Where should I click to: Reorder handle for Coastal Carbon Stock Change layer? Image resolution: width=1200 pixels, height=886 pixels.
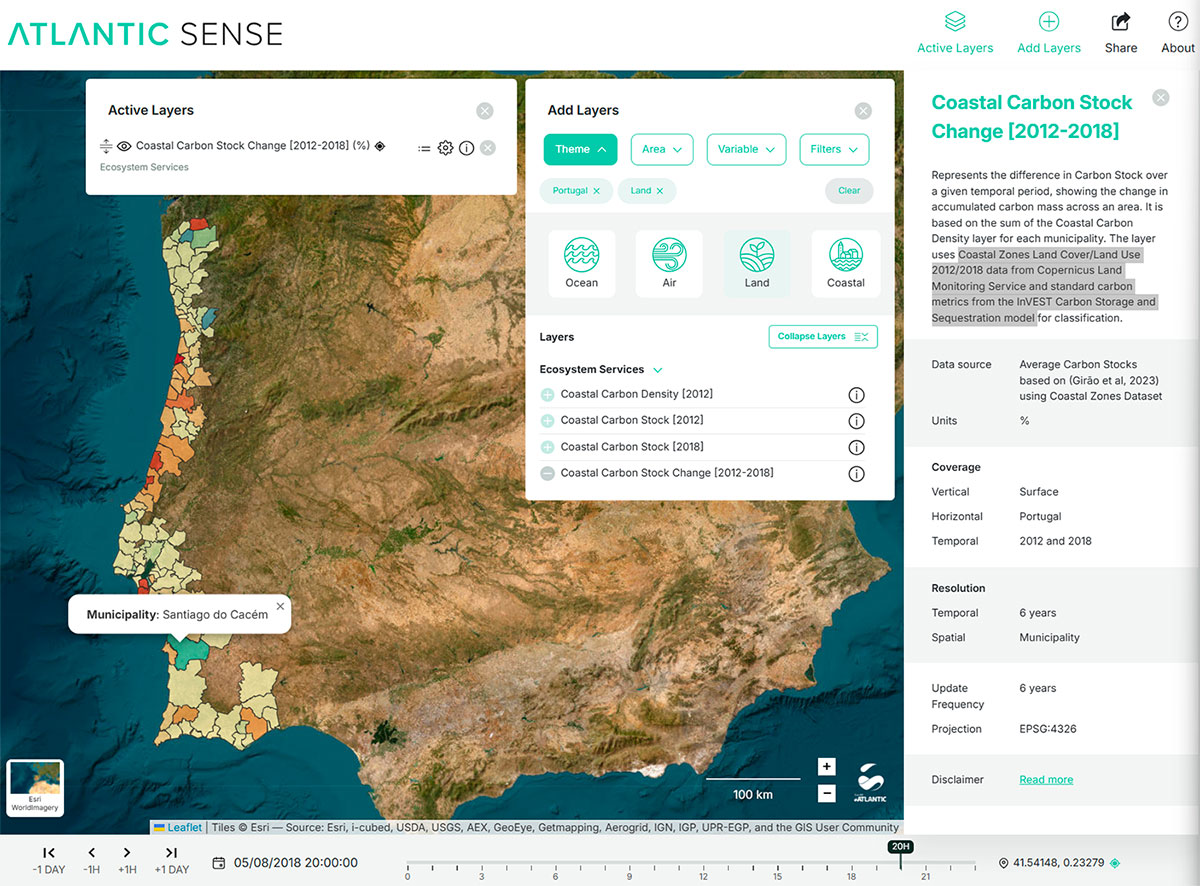click(x=106, y=147)
